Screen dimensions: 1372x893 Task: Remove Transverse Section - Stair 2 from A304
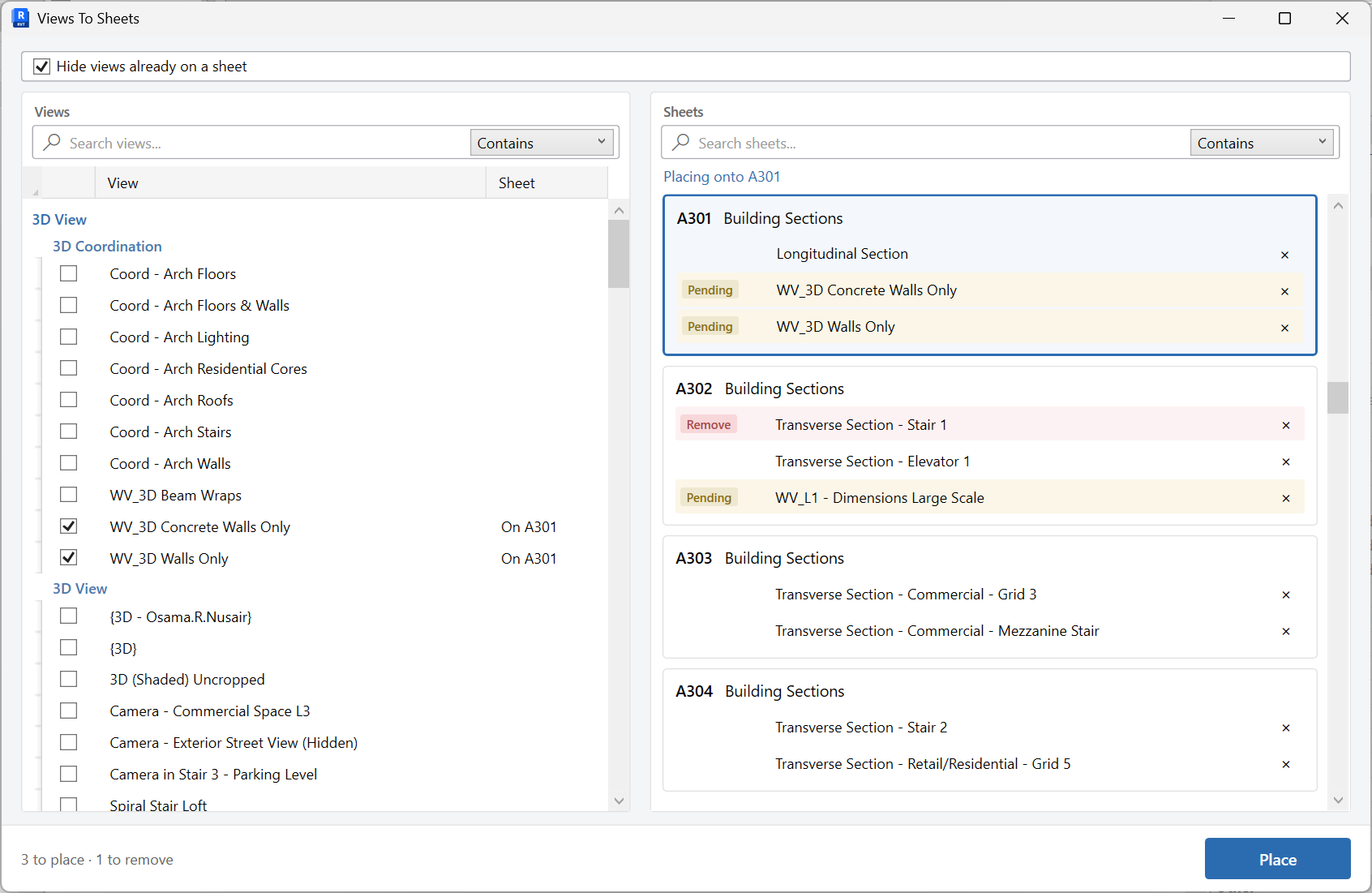click(x=1285, y=728)
